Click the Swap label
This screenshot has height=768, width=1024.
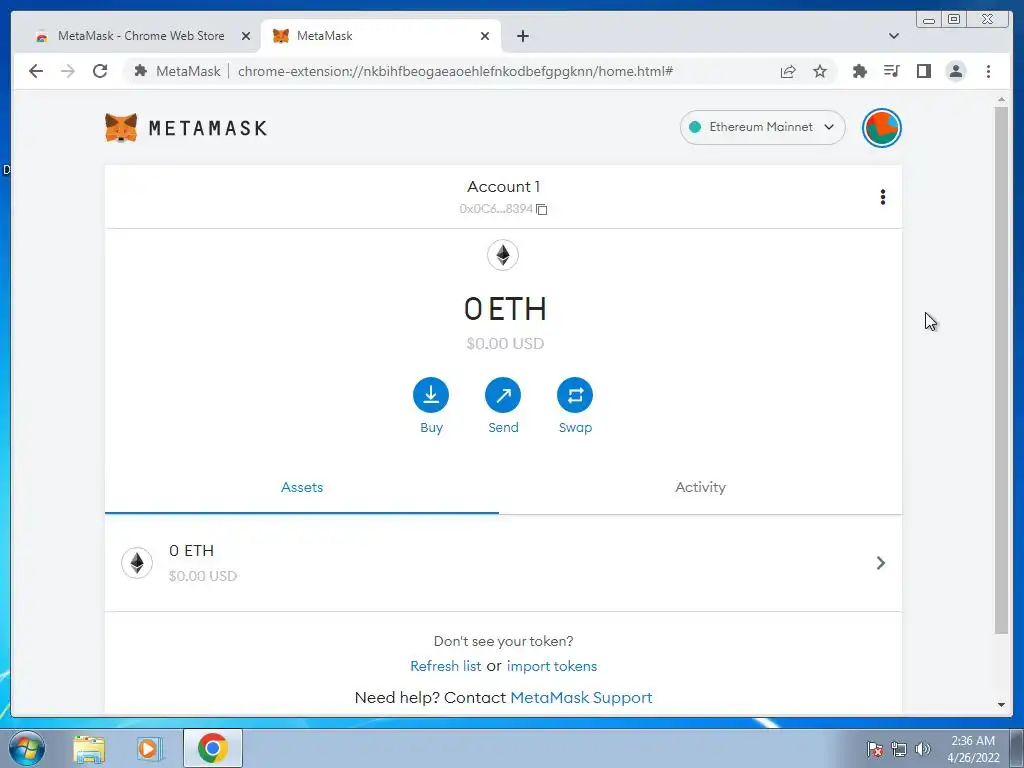pos(575,428)
